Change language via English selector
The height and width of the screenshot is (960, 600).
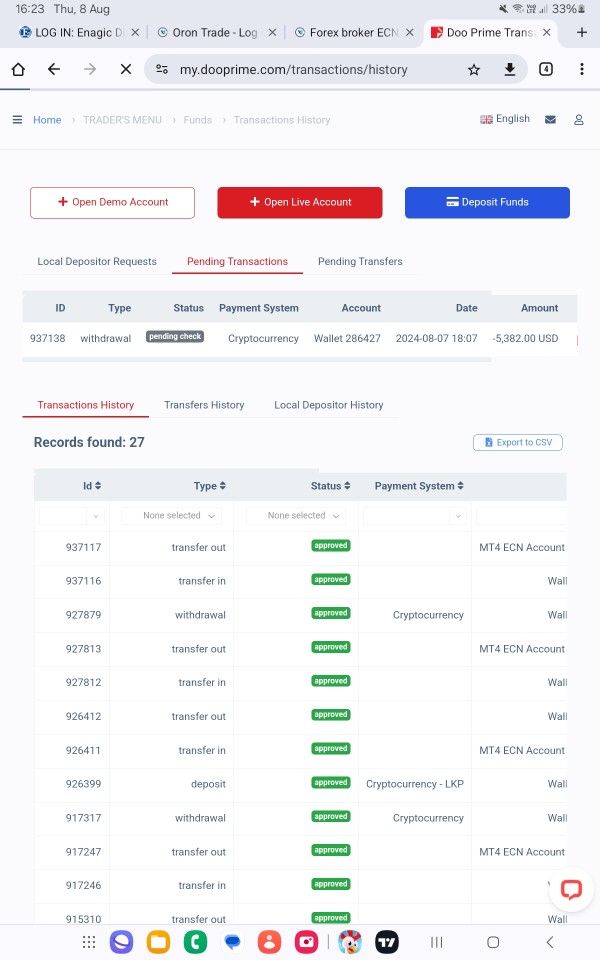(x=505, y=119)
